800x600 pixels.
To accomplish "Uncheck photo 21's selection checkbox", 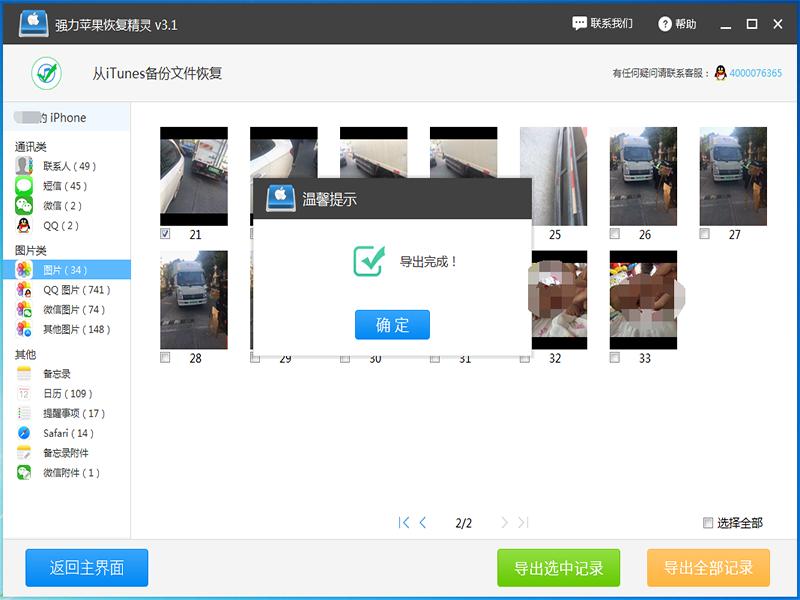I will click(x=166, y=231).
